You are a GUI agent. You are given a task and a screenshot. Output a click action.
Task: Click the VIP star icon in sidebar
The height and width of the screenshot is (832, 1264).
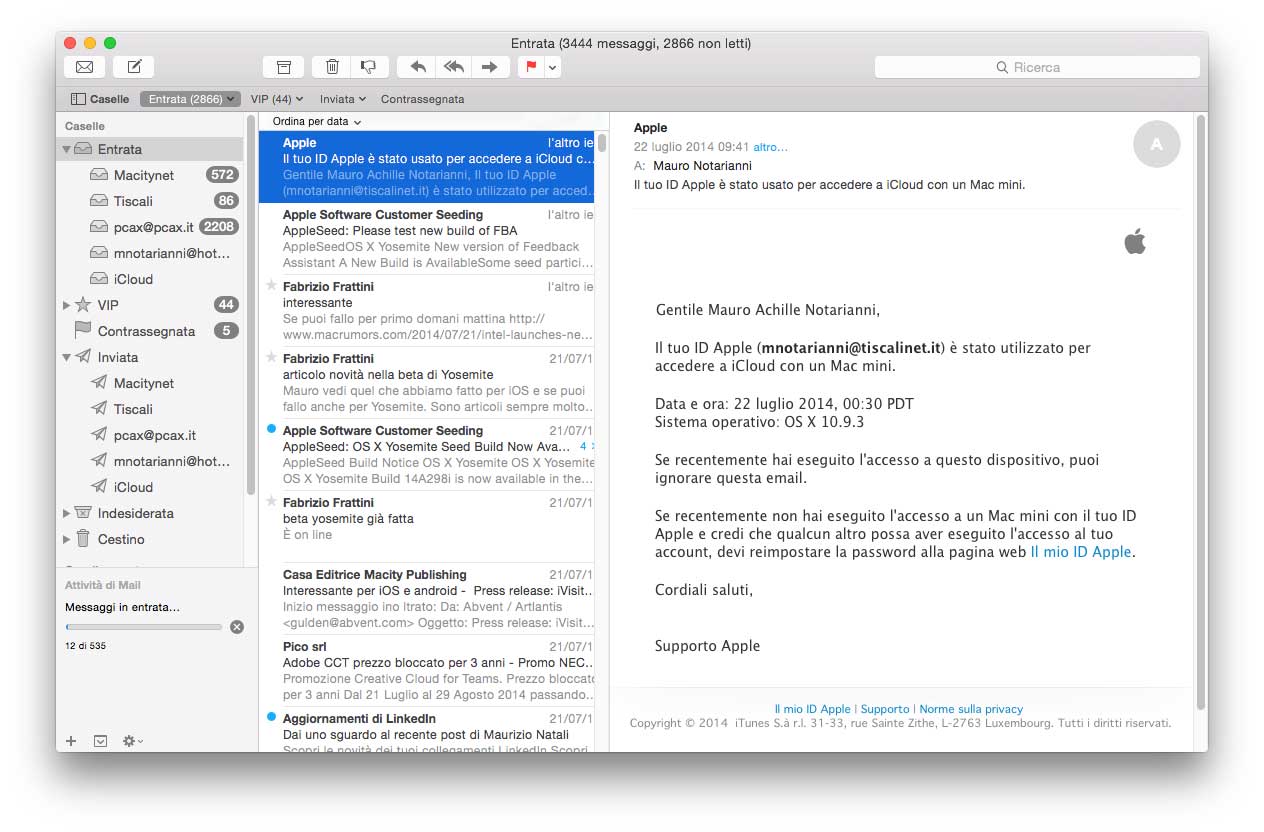pyautogui.click(x=83, y=305)
